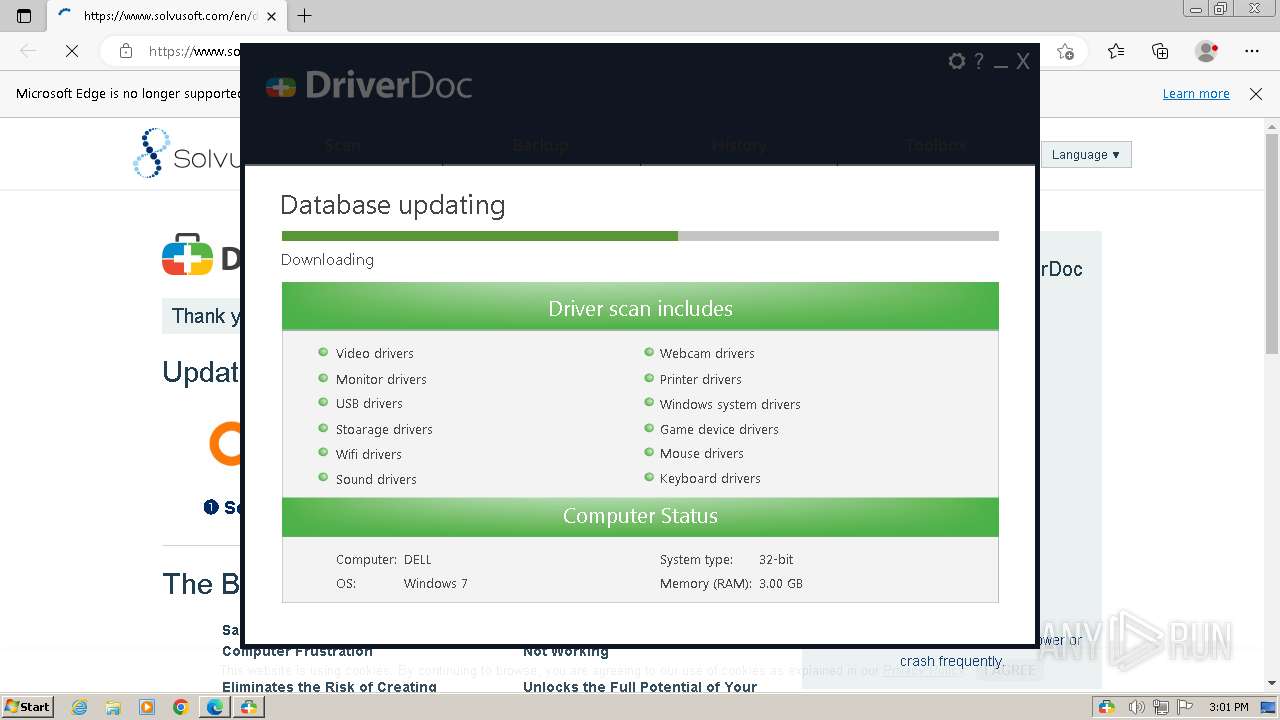Switch to the dimmed History tab

pos(739,145)
